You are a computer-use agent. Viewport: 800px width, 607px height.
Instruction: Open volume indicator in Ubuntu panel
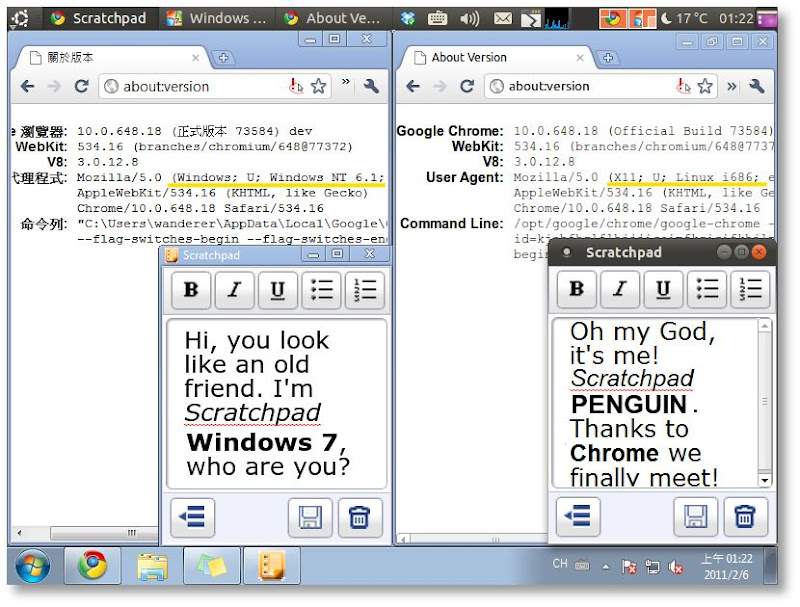click(469, 19)
